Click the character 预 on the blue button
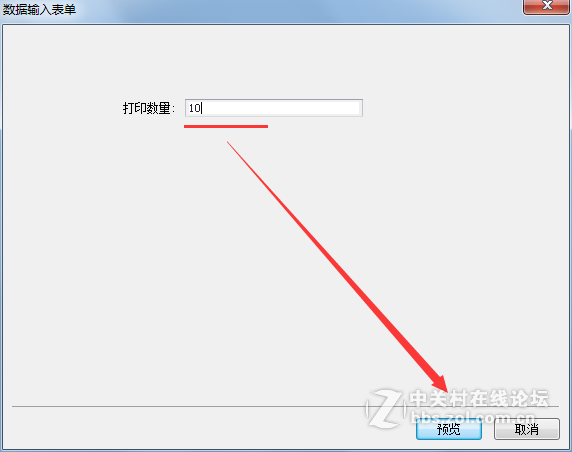Image resolution: width=572 pixels, height=452 pixels. pos(443,429)
